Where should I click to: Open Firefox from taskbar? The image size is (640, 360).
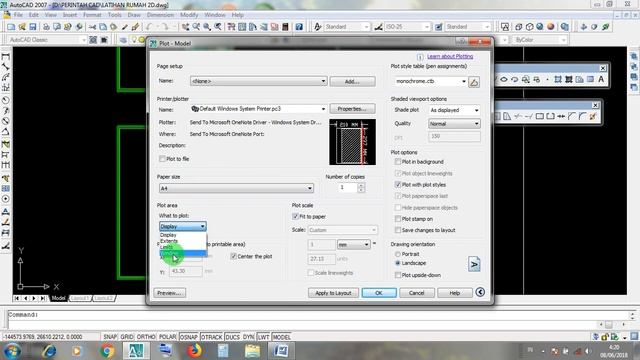pyautogui.click(x=194, y=351)
